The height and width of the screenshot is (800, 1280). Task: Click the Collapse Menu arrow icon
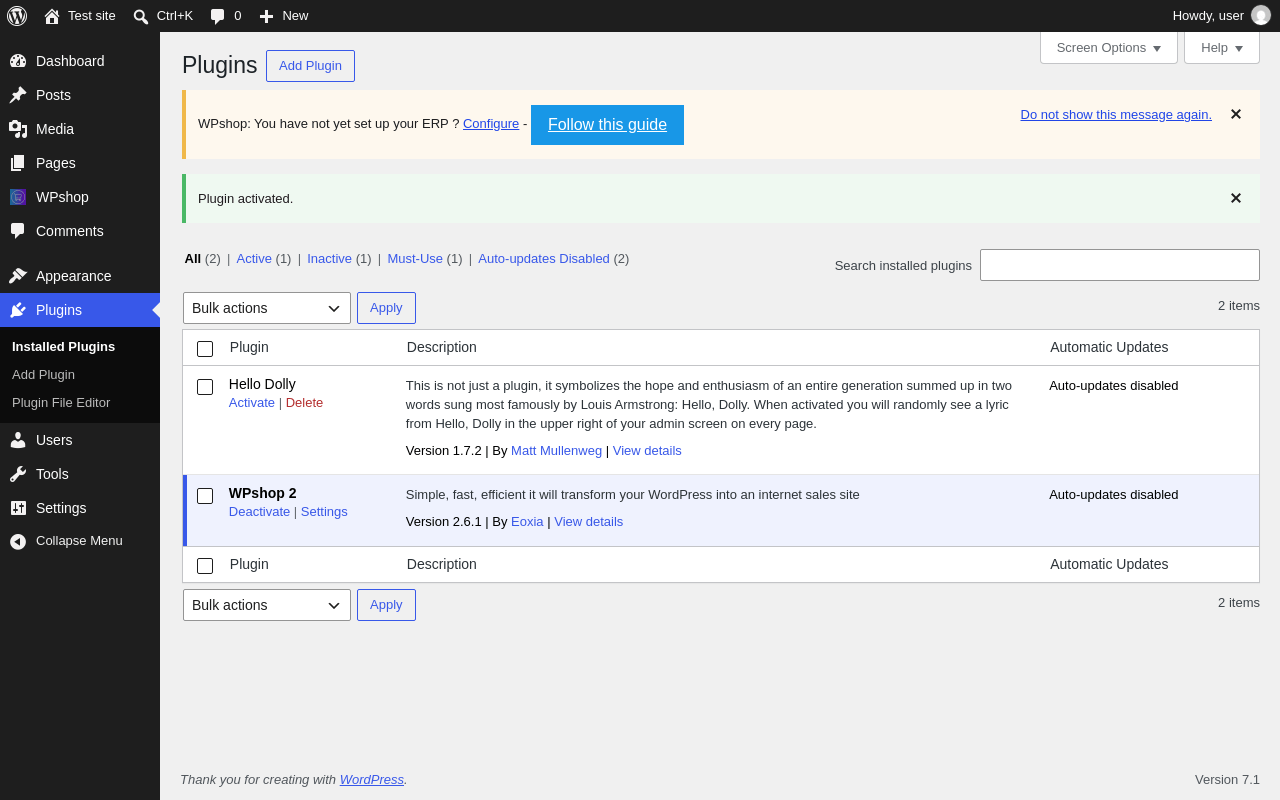click(18, 542)
